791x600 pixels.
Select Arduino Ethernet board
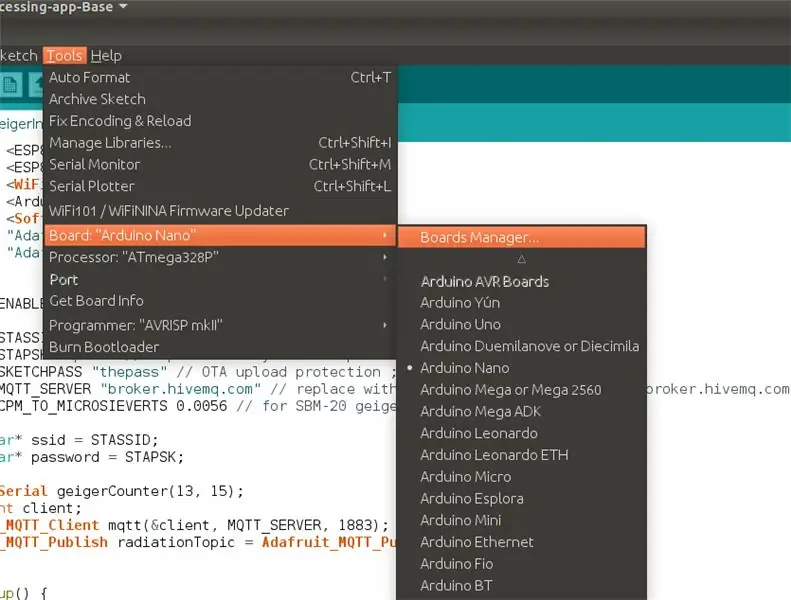pyautogui.click(x=522, y=541)
